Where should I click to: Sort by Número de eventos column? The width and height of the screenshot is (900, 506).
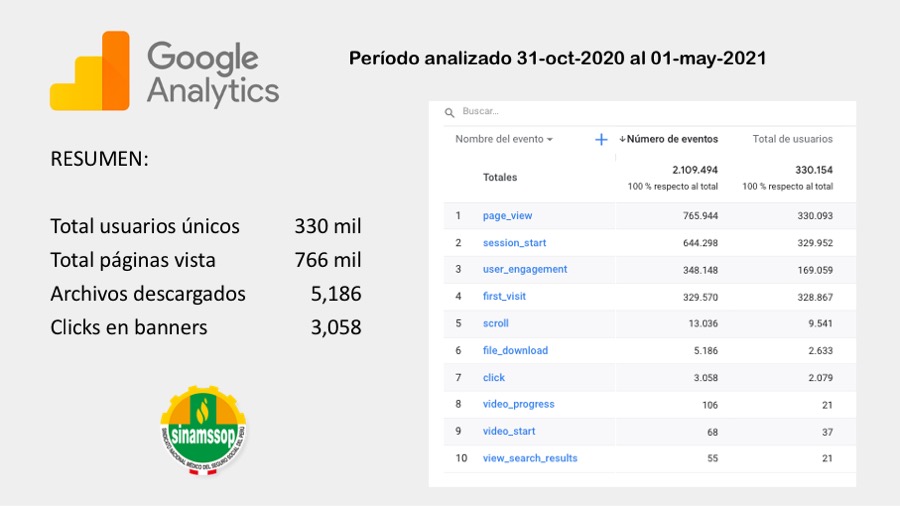click(x=671, y=140)
